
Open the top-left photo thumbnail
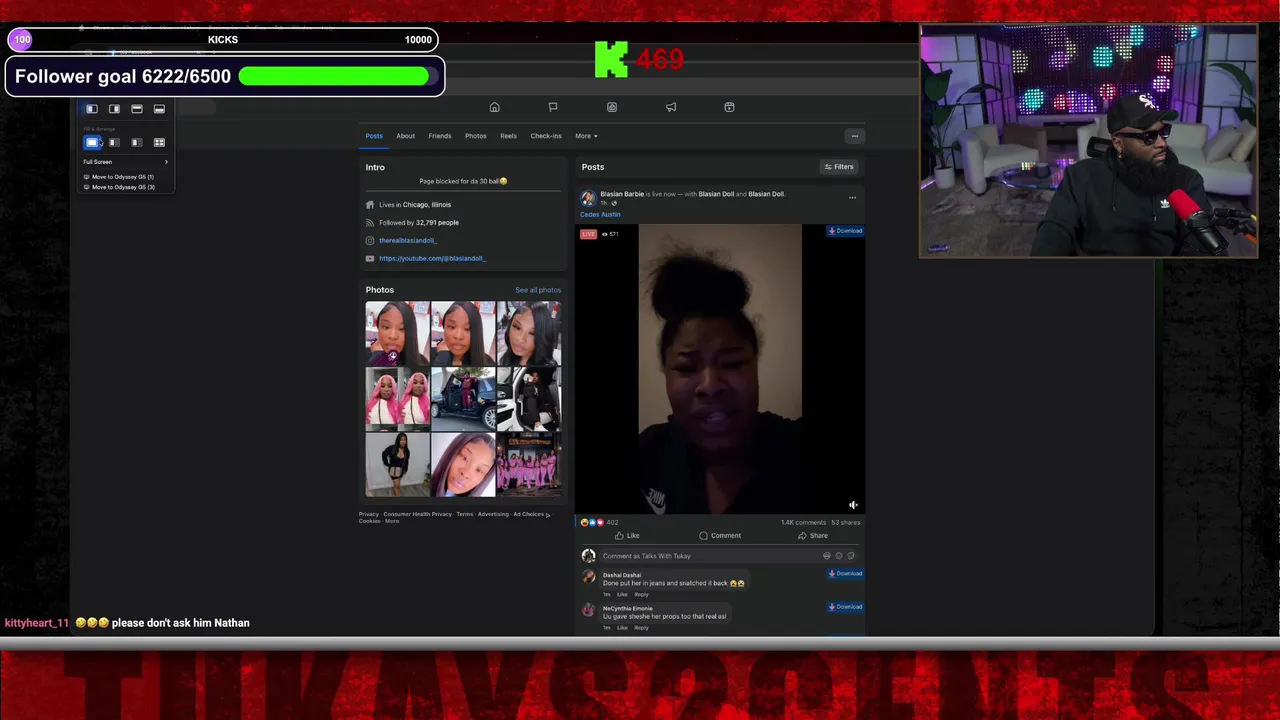tap(397, 333)
